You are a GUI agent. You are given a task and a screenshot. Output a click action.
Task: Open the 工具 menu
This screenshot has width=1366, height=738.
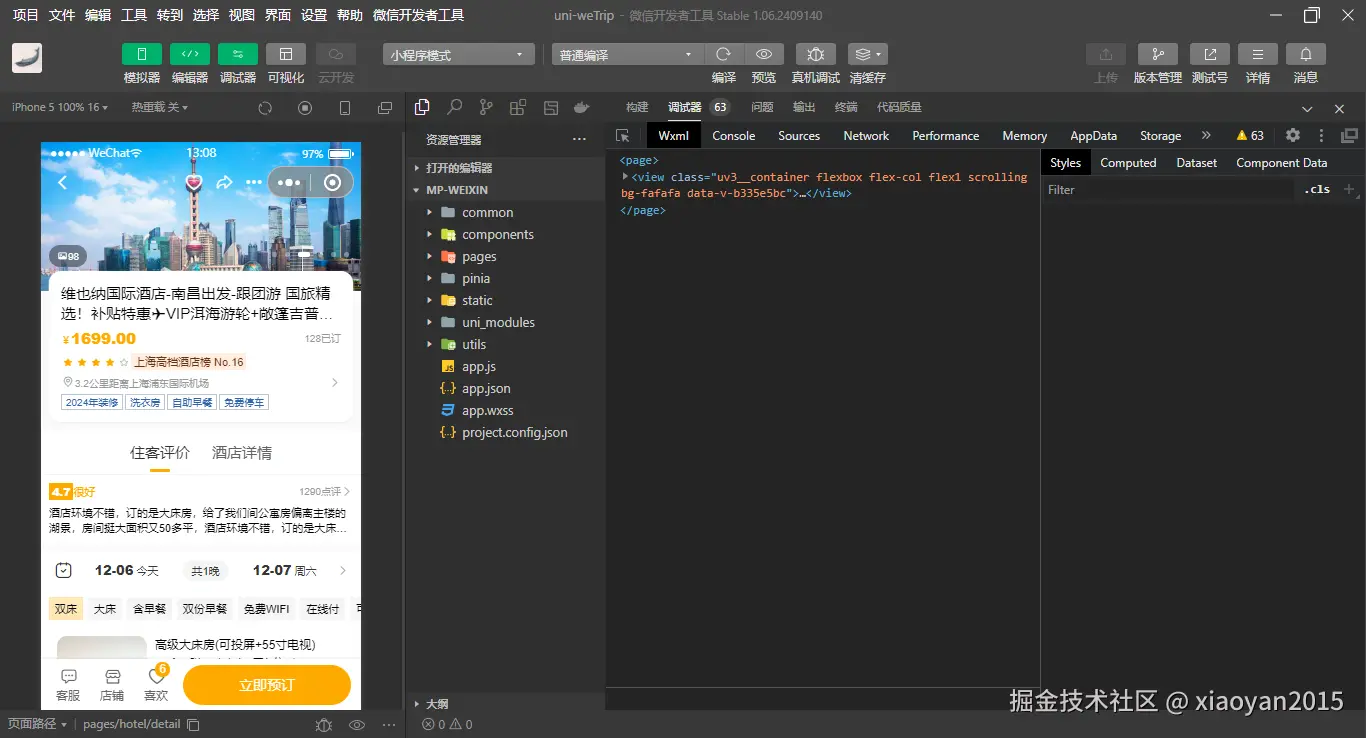tap(134, 15)
